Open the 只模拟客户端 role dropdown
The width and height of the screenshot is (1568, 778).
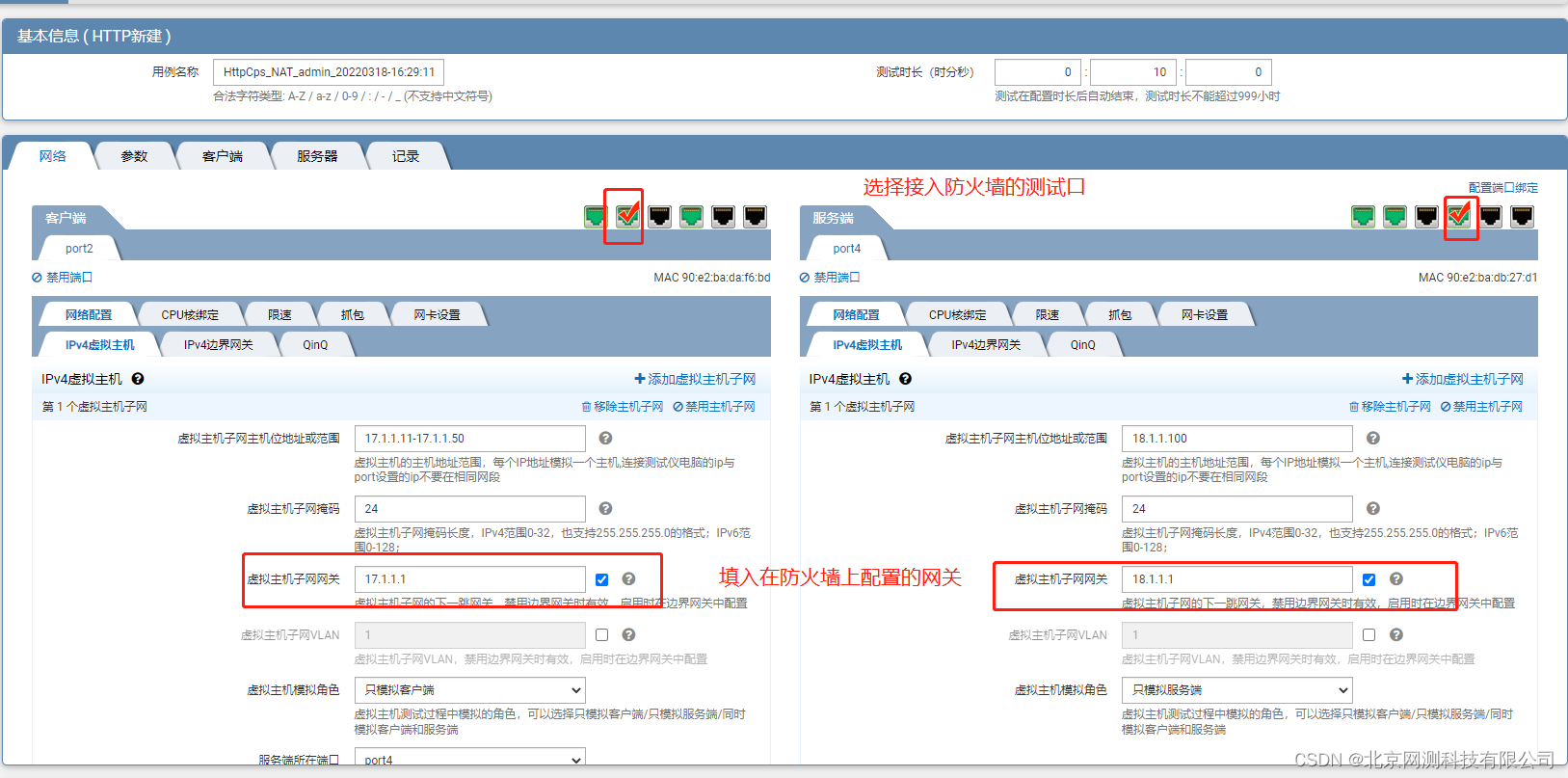tap(470, 689)
